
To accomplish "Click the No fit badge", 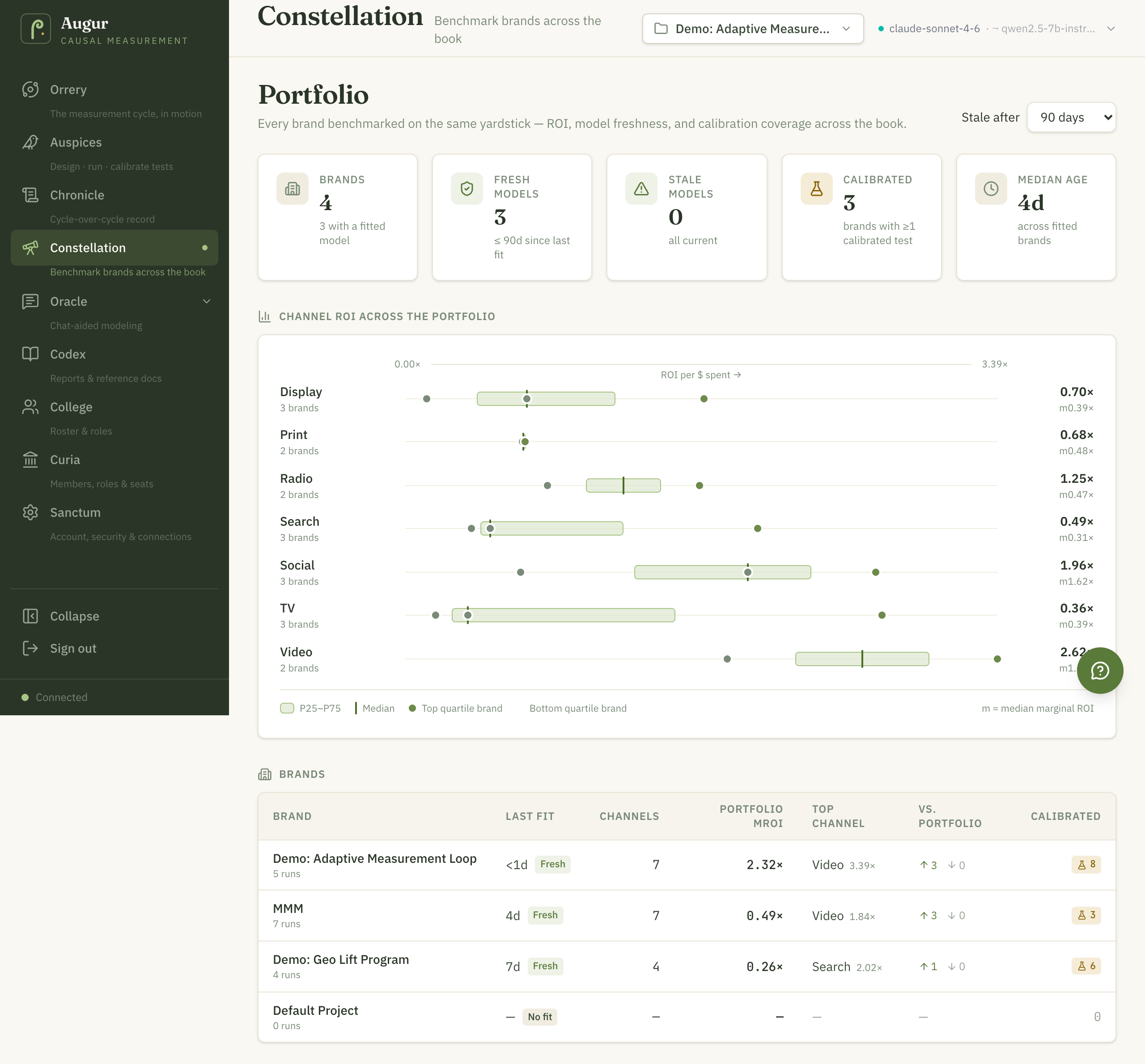I will [540, 1017].
